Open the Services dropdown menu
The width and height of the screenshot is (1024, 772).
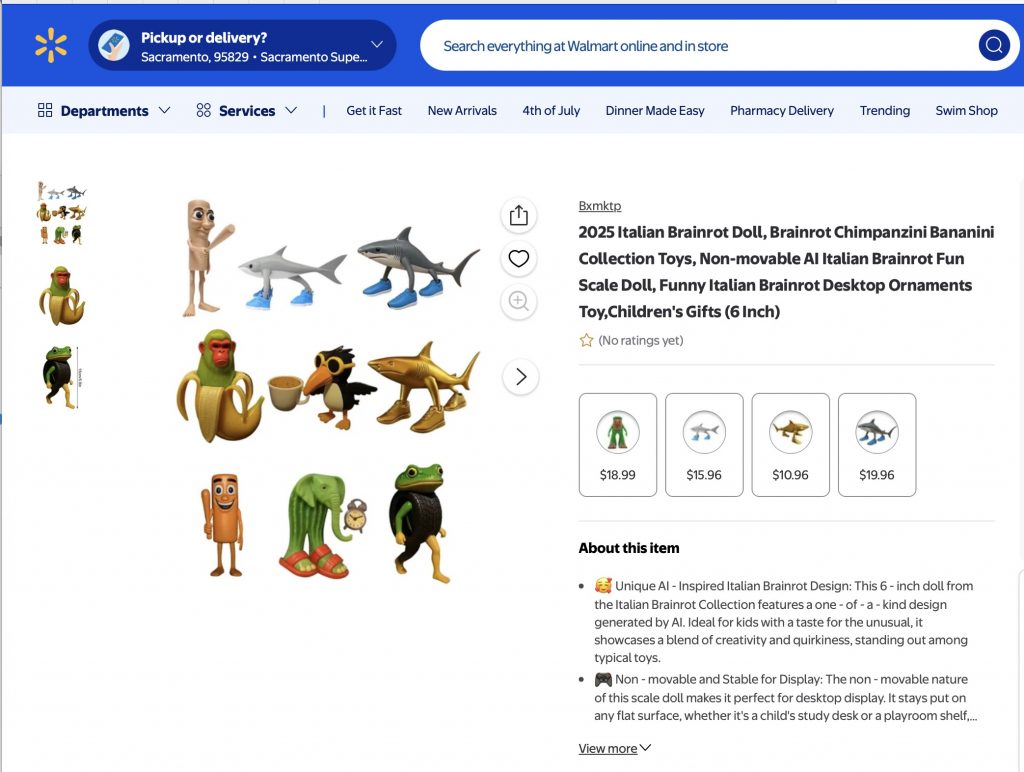(247, 110)
